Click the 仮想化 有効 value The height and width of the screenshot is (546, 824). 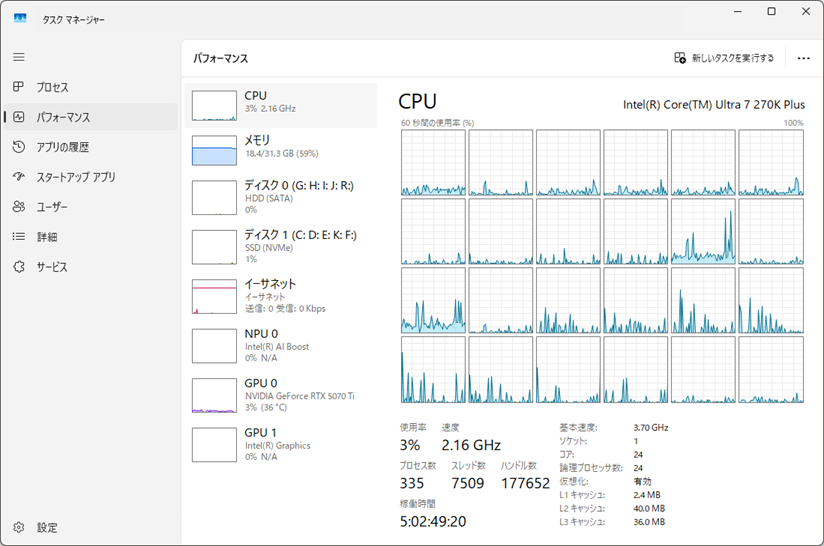pos(642,481)
